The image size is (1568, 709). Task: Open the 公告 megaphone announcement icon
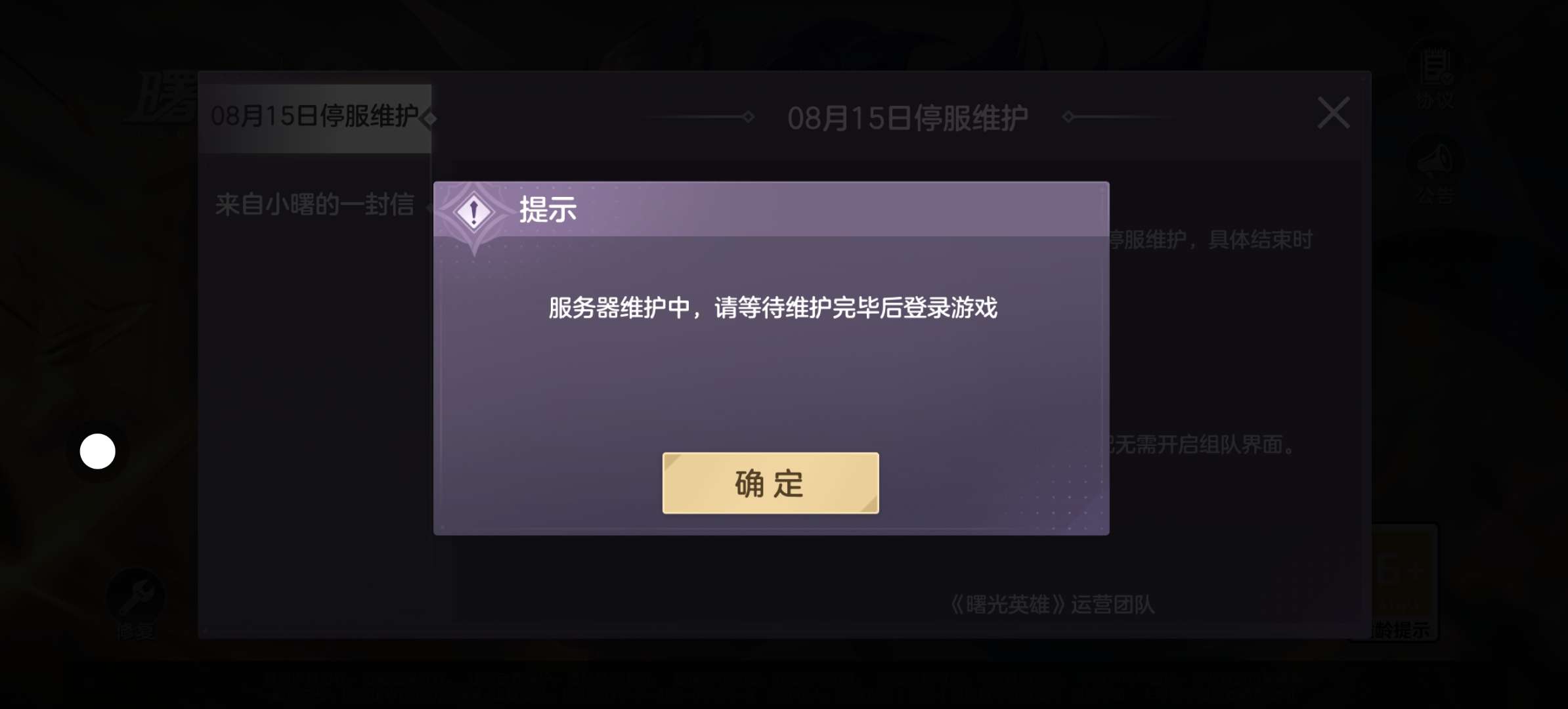pos(1435,172)
